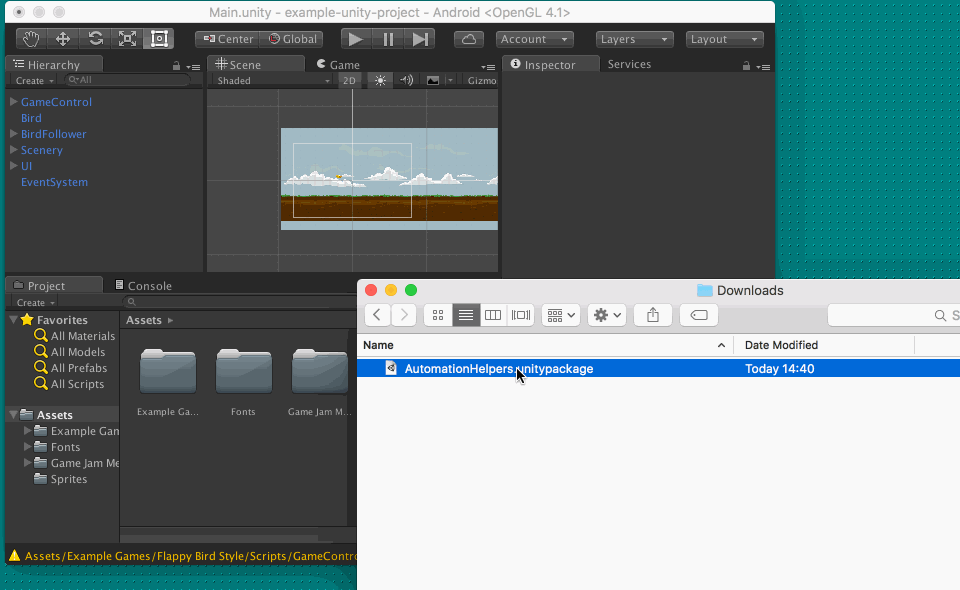Screen dimensions: 960x590
Task: Click the Finder share icon
Action: [x=653, y=315]
